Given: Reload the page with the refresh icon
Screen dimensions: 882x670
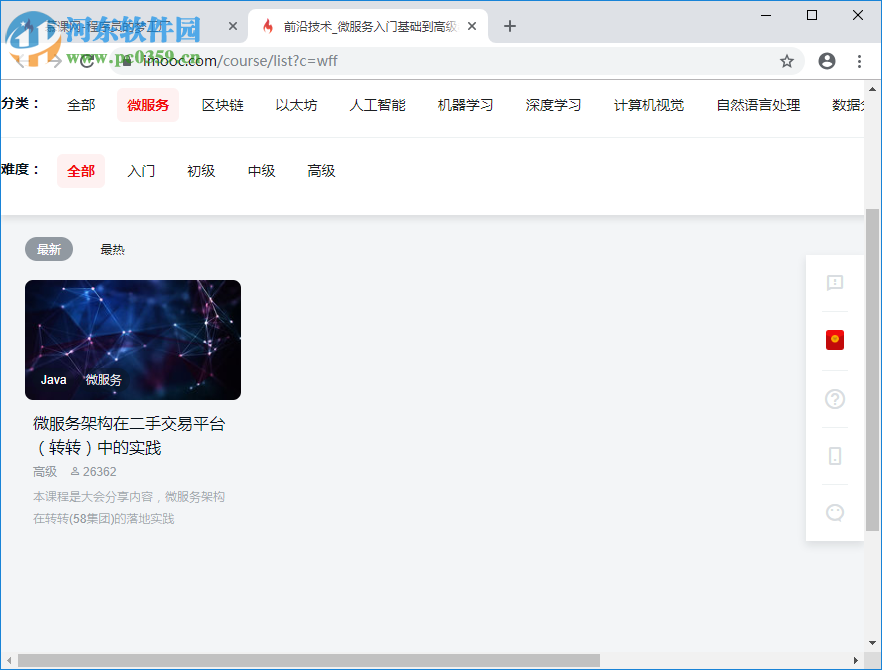Looking at the screenshot, I should (x=86, y=61).
